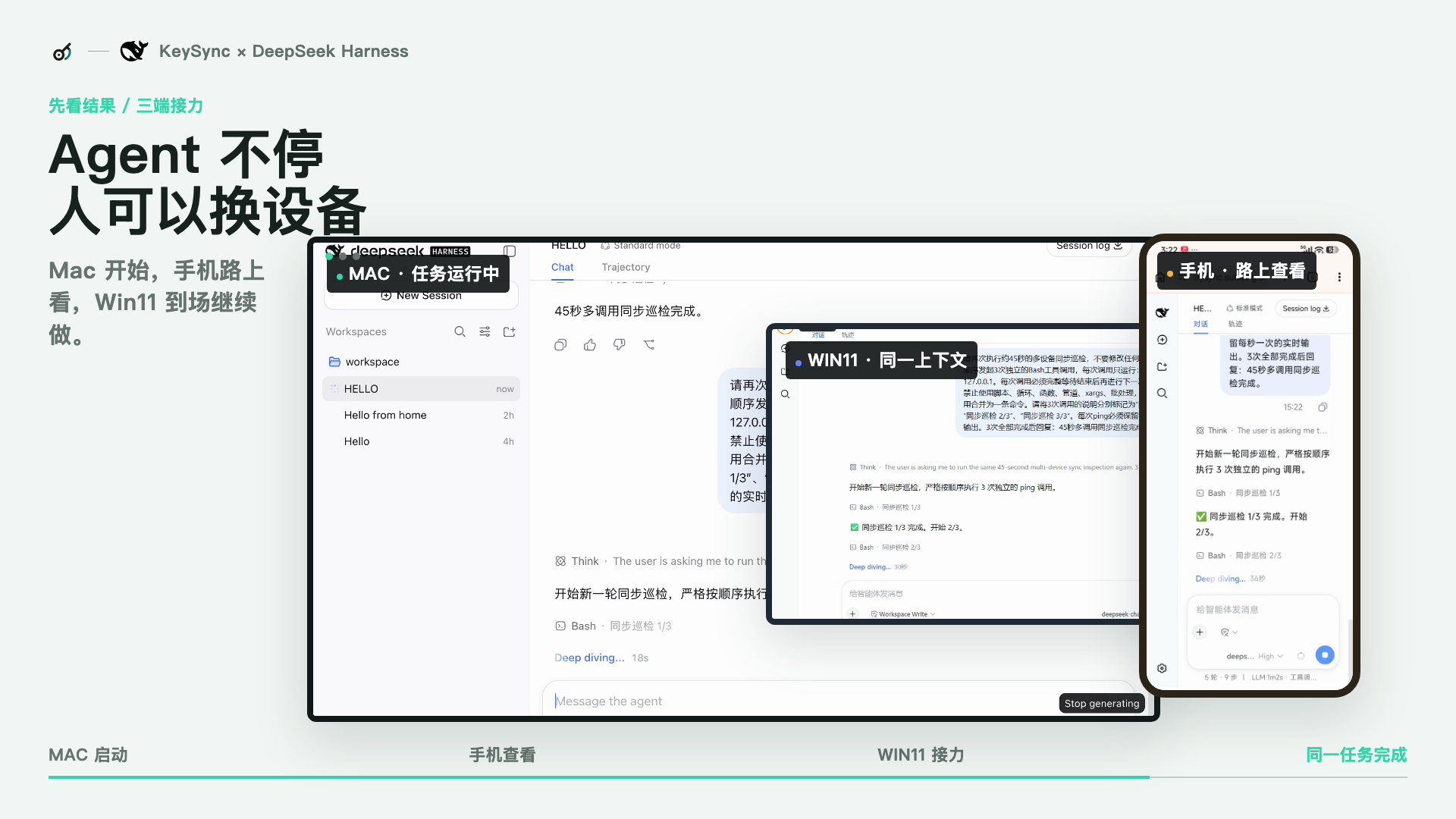Click the plus attach button on phone
The height and width of the screenshot is (819, 1456).
[x=1200, y=632]
